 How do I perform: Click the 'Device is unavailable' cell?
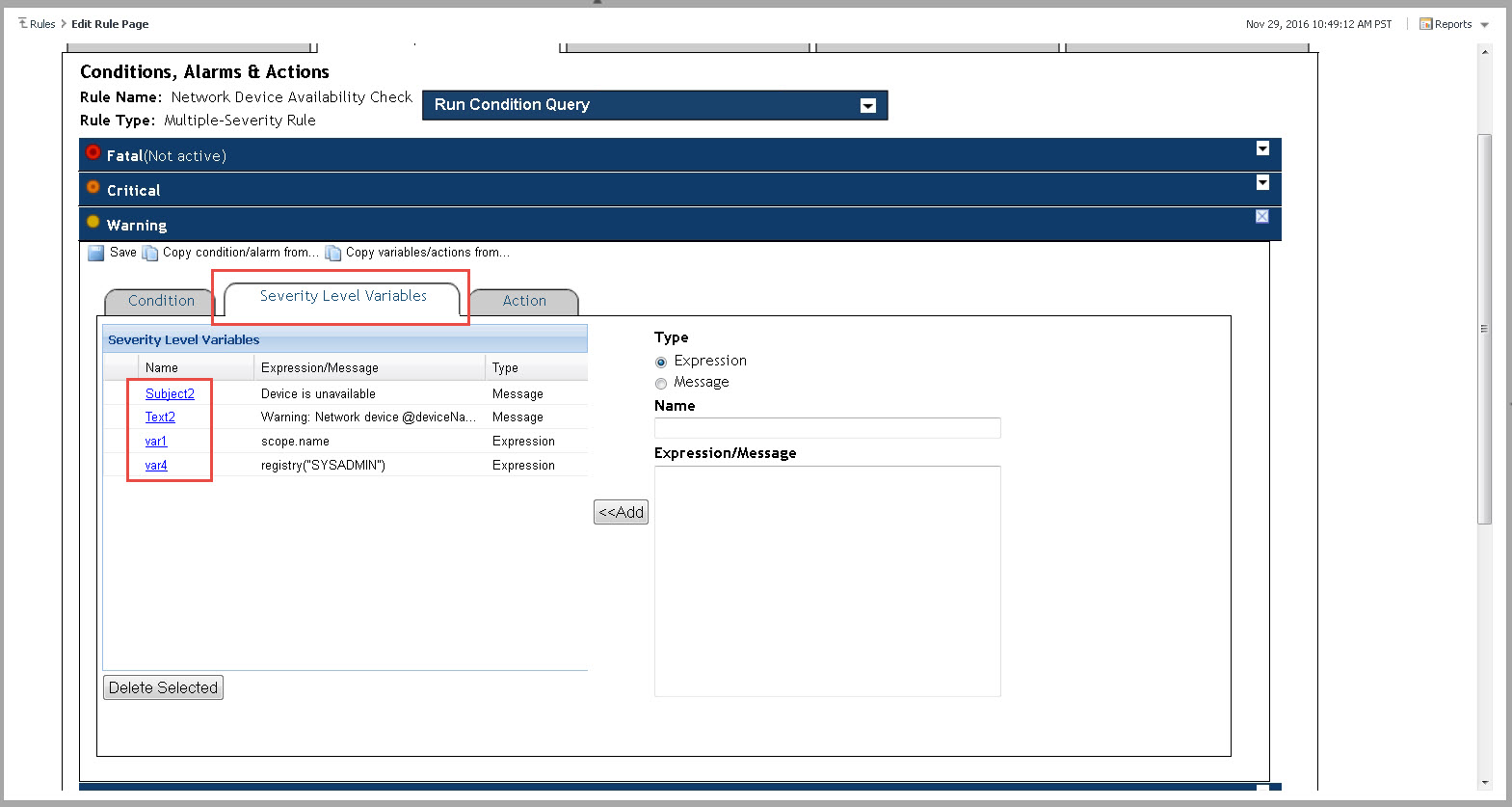318,394
